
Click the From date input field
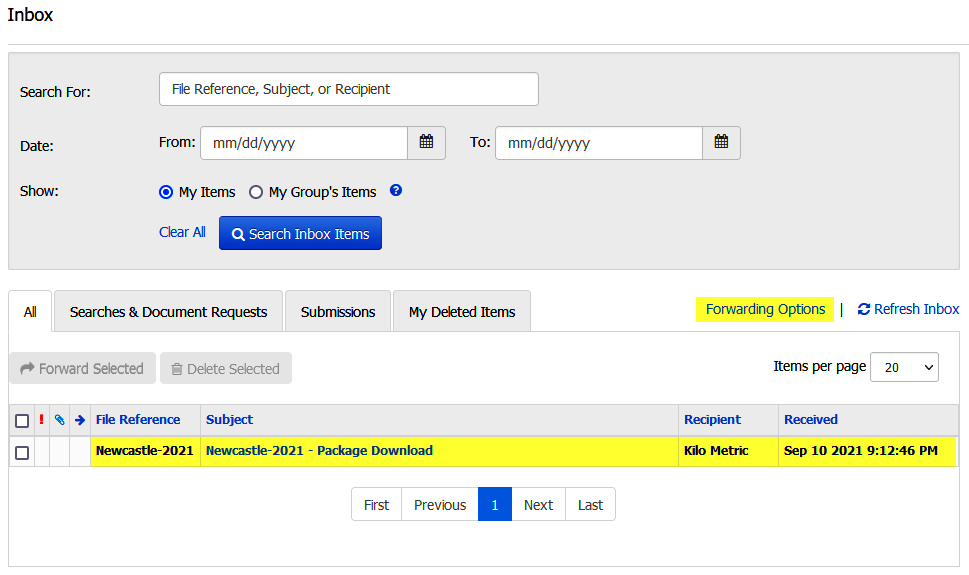pos(304,143)
